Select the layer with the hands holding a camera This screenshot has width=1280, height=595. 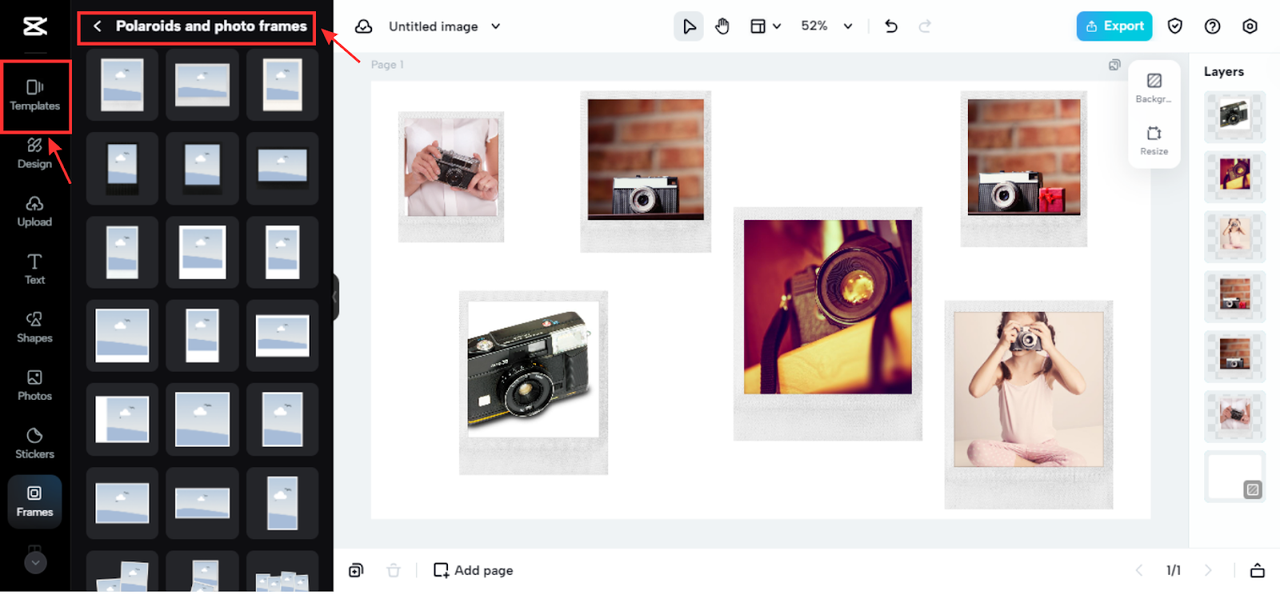coord(1235,416)
